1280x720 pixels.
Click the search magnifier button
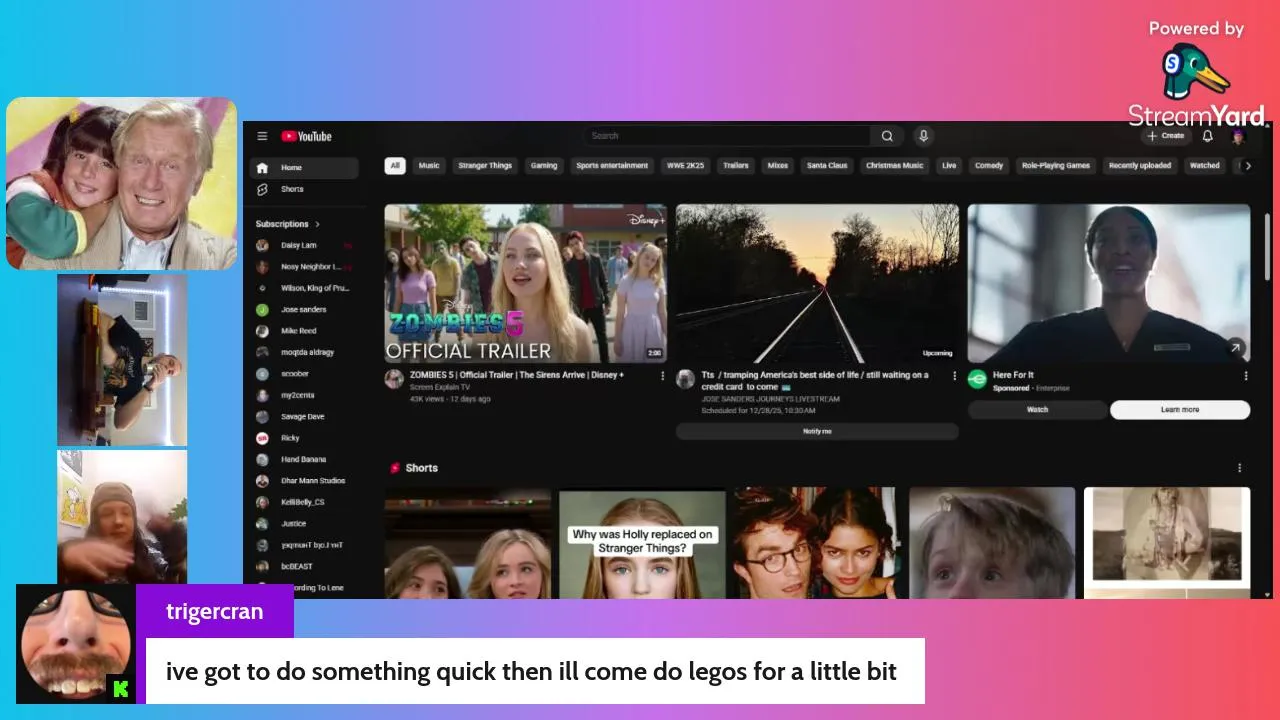click(x=887, y=136)
